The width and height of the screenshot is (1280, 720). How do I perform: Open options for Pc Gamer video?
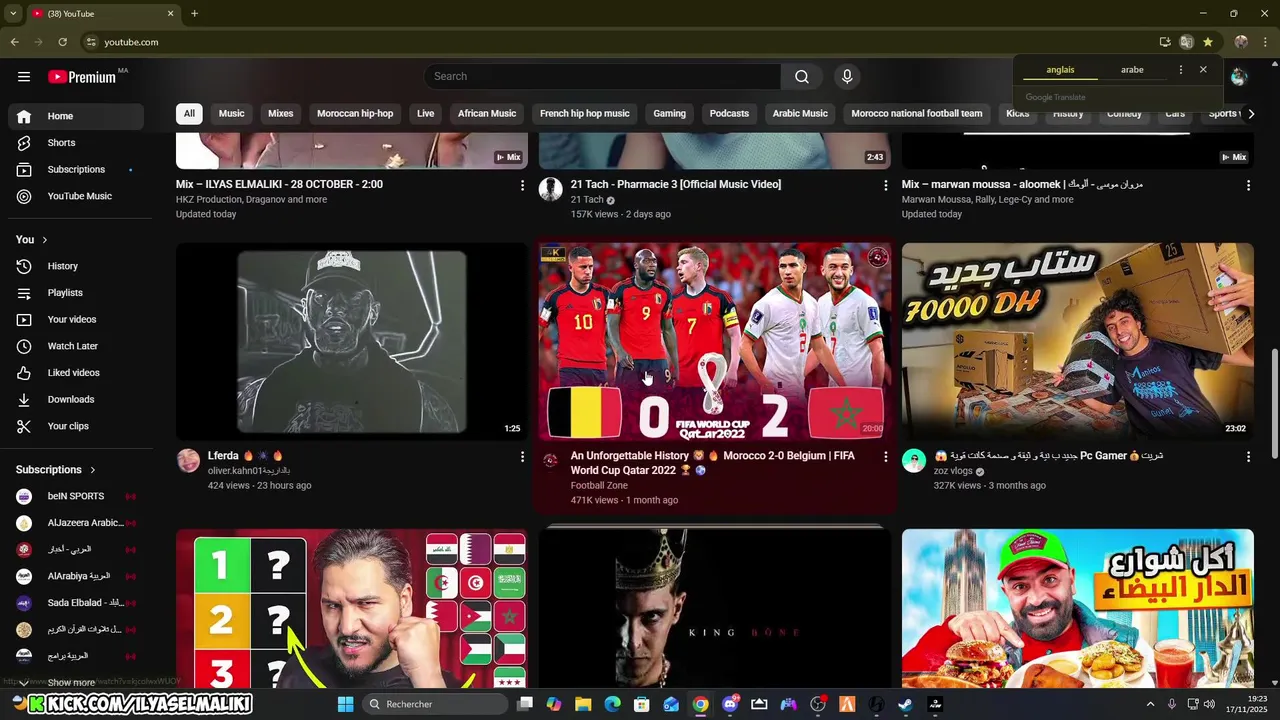1248,457
